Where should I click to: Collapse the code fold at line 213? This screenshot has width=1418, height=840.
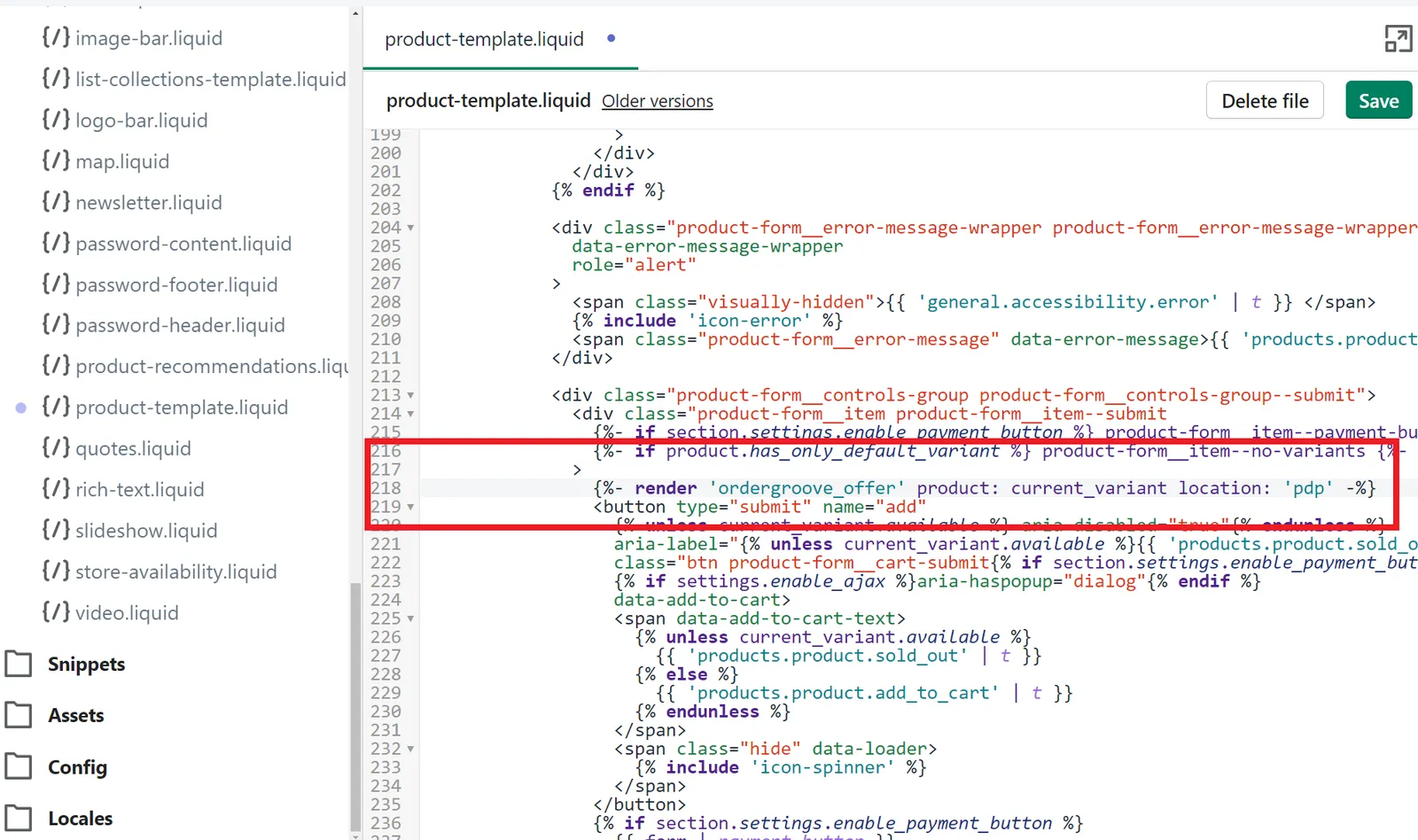point(410,395)
